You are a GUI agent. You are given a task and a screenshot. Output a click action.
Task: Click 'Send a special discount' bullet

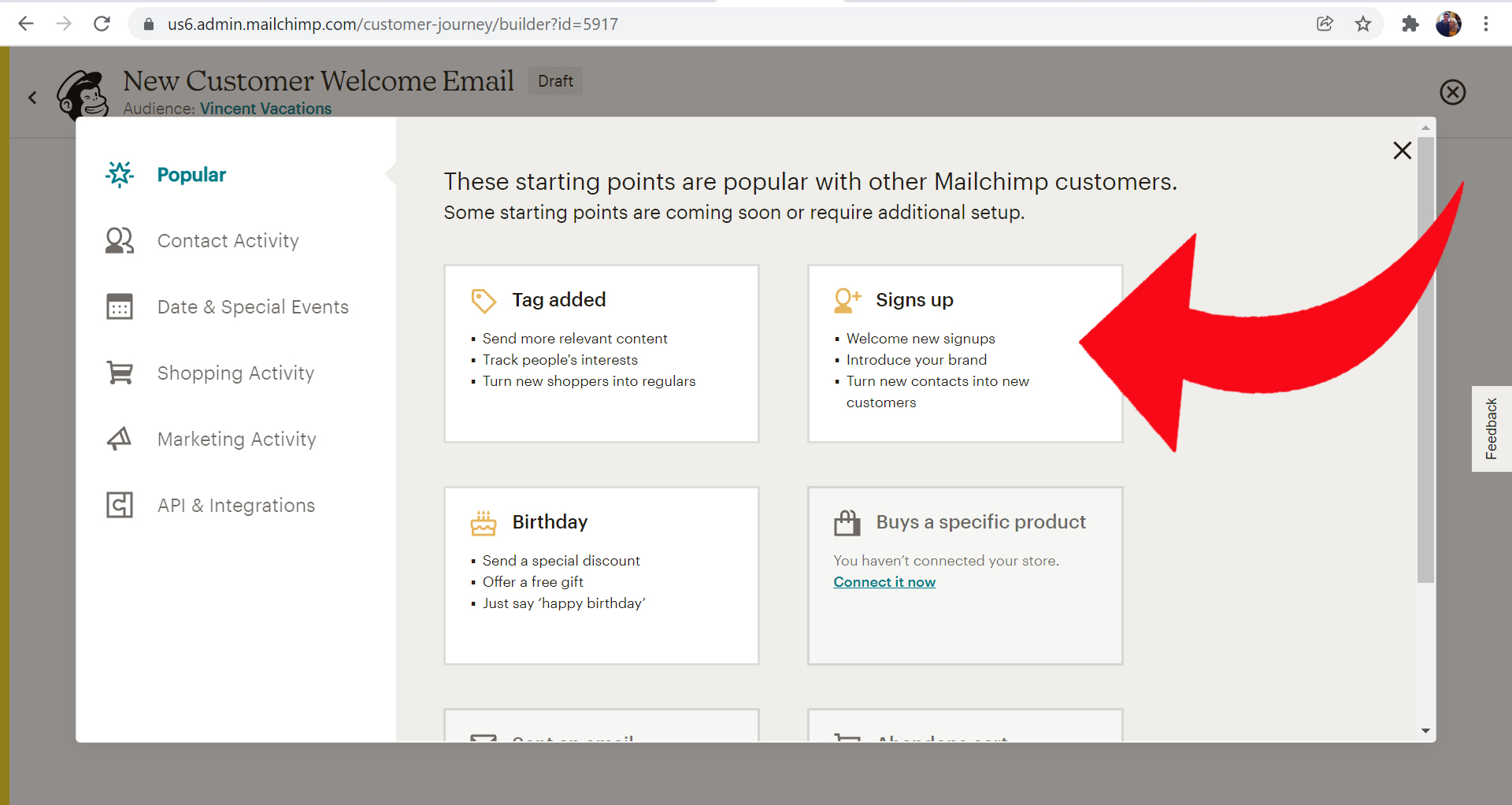(561, 561)
